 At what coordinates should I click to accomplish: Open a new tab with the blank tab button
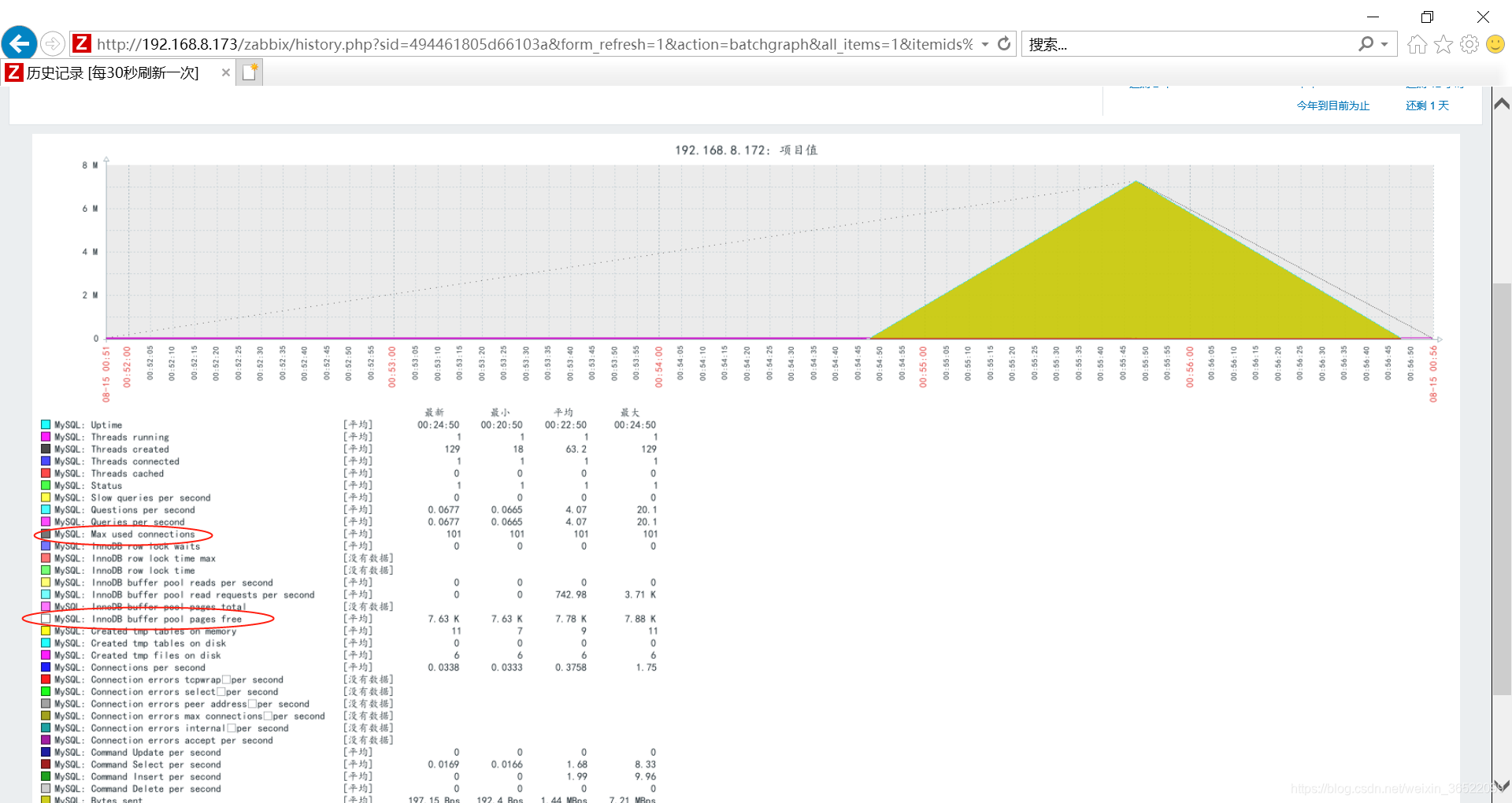(x=250, y=72)
